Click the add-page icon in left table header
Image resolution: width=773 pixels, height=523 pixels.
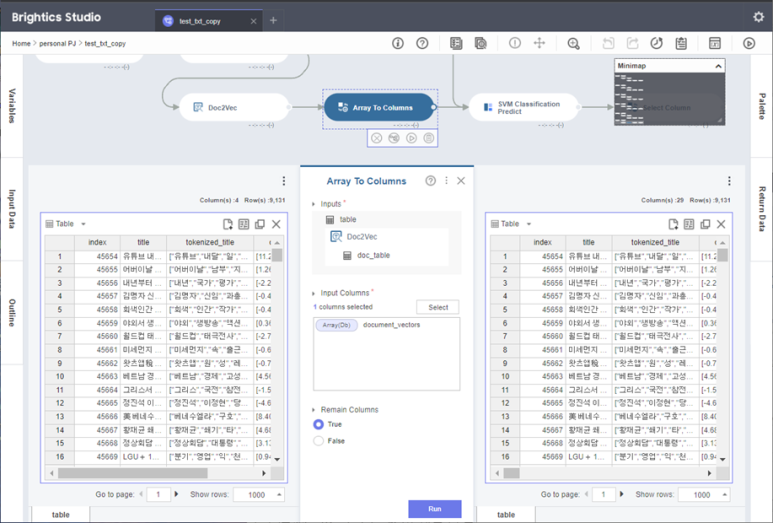click(x=228, y=224)
